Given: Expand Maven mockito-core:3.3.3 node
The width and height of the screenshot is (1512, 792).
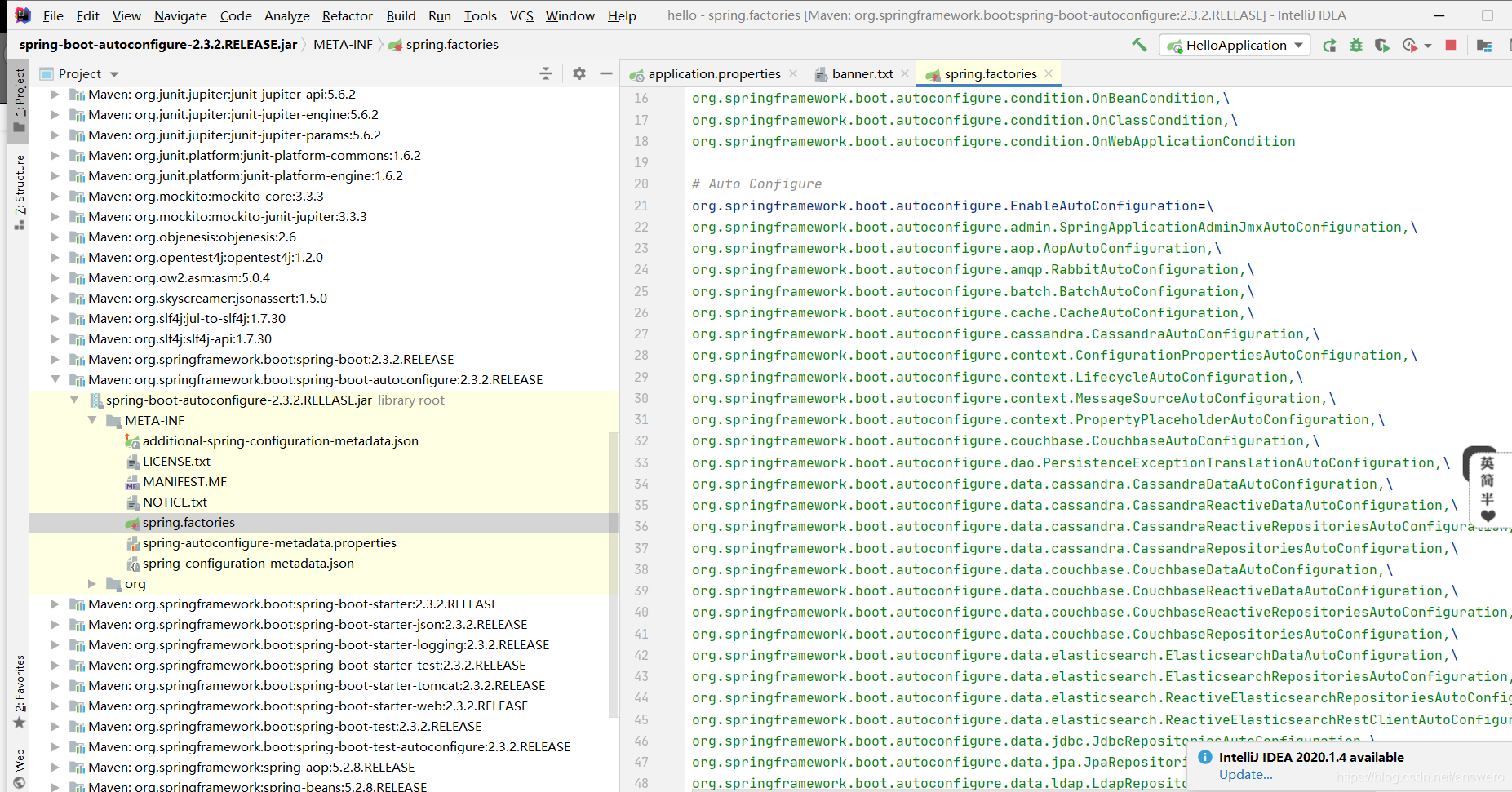Looking at the screenshot, I should coord(55,196).
